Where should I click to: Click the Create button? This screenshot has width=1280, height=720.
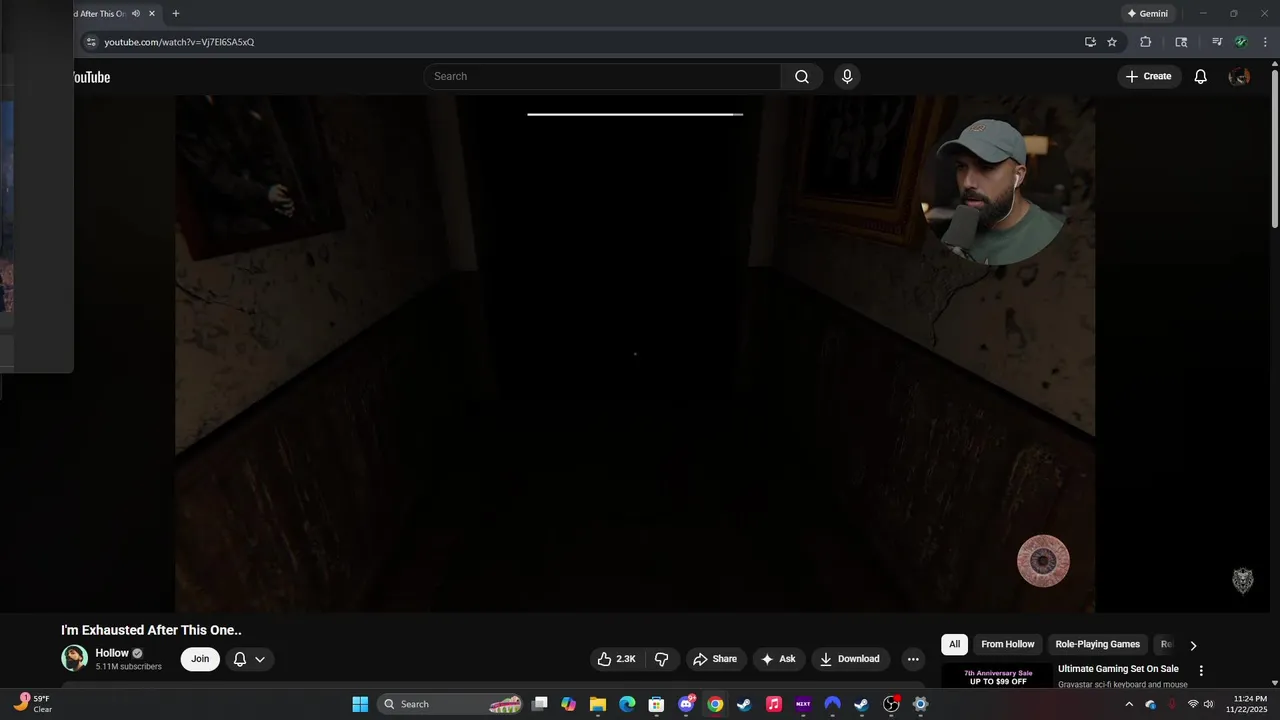click(x=1148, y=77)
